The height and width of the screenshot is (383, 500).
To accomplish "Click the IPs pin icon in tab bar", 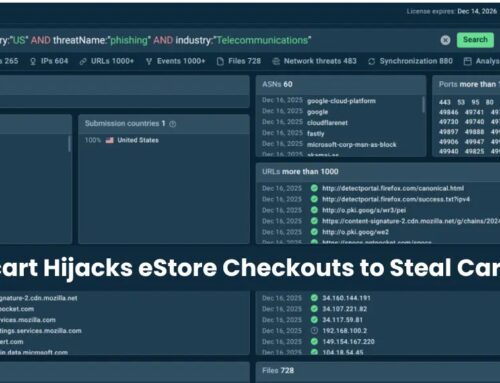I will (x=33, y=62).
